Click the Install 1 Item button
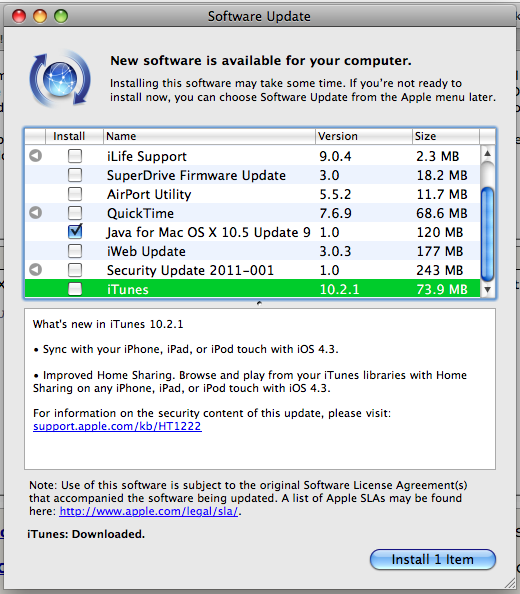520x594 pixels. (x=433, y=560)
